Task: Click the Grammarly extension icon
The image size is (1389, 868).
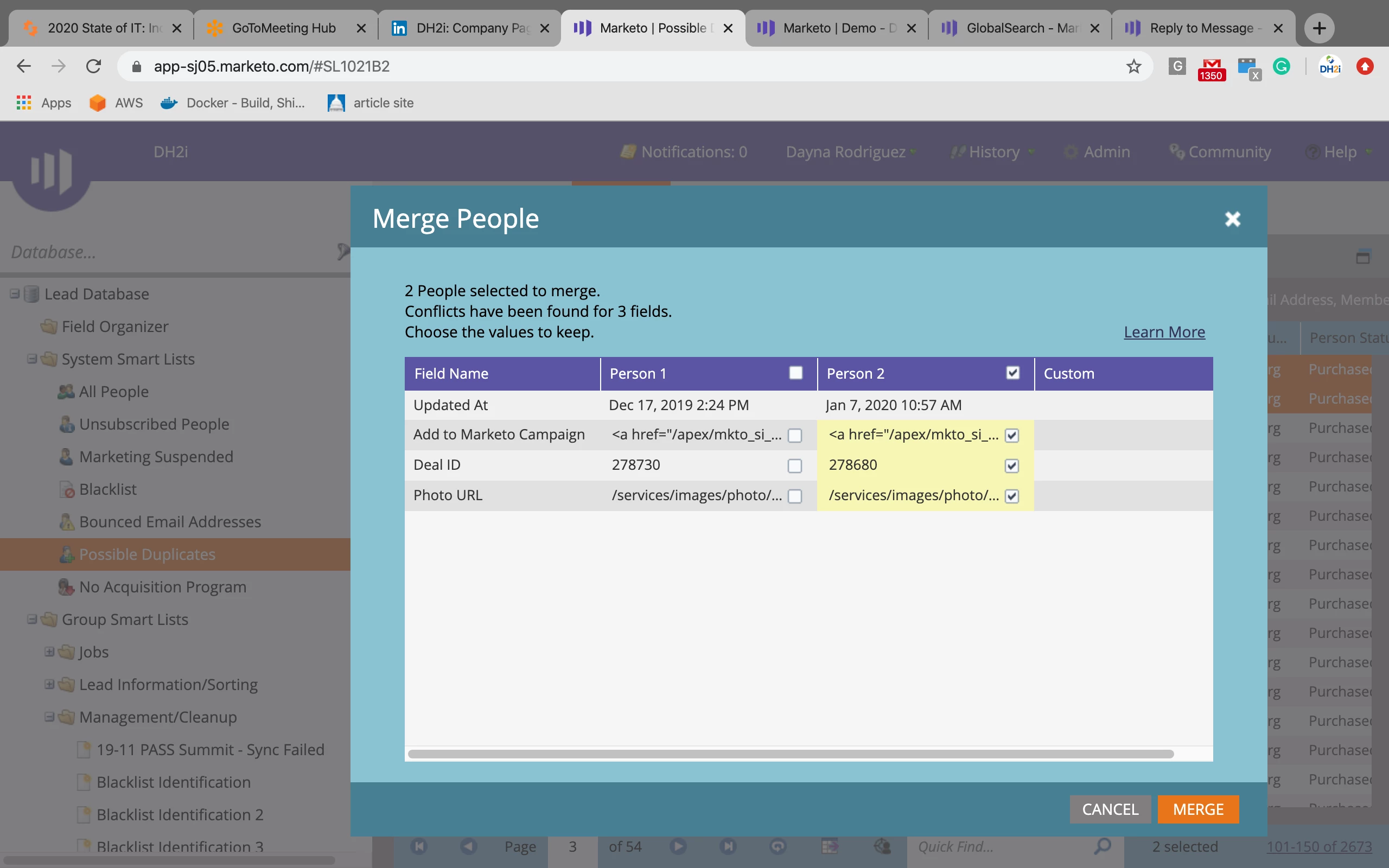Action: pyautogui.click(x=1281, y=67)
